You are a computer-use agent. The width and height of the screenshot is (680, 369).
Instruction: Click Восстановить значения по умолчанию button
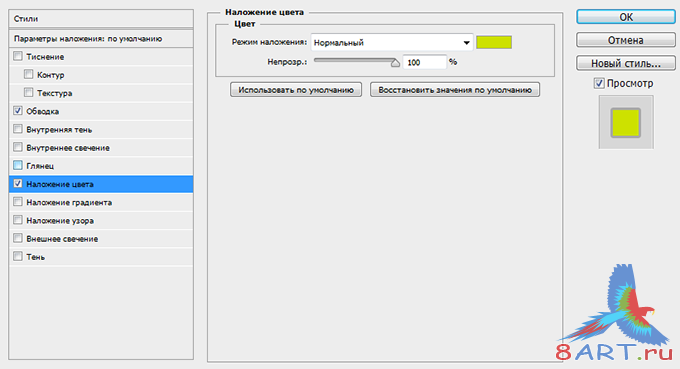pos(455,90)
